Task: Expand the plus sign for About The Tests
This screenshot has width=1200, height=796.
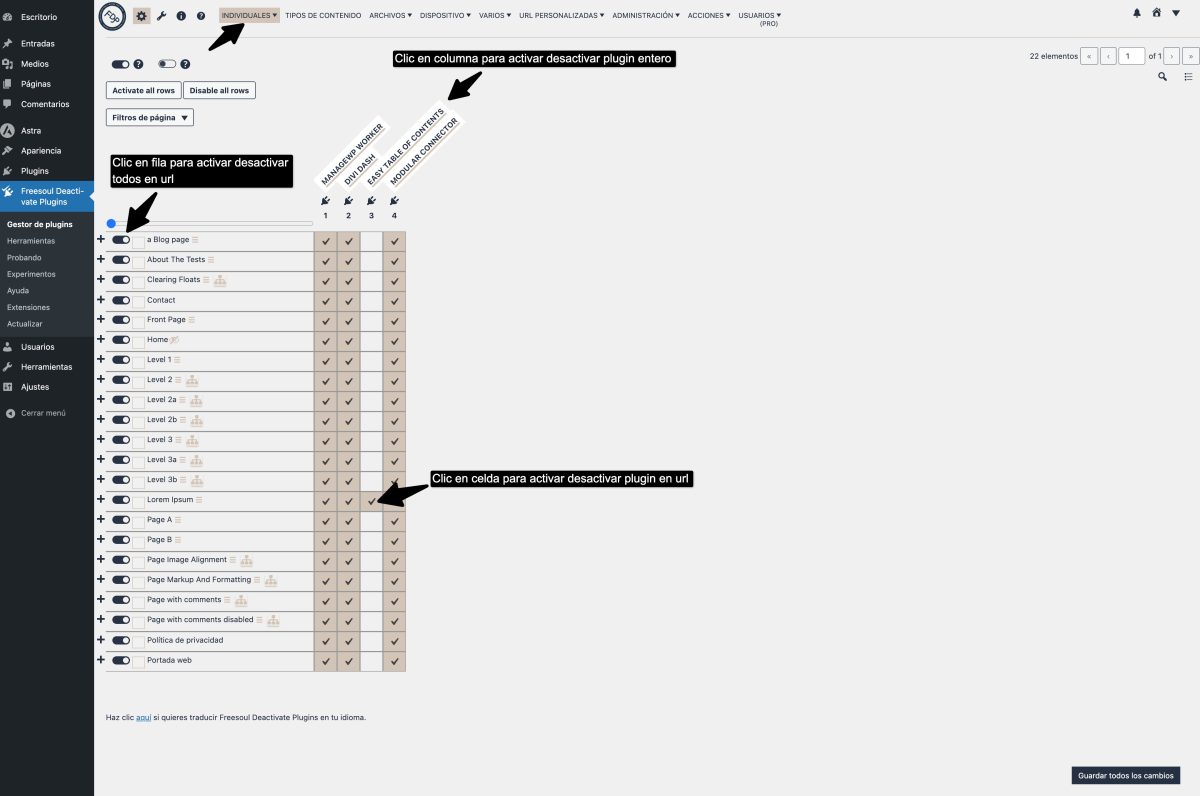Action: [x=100, y=259]
